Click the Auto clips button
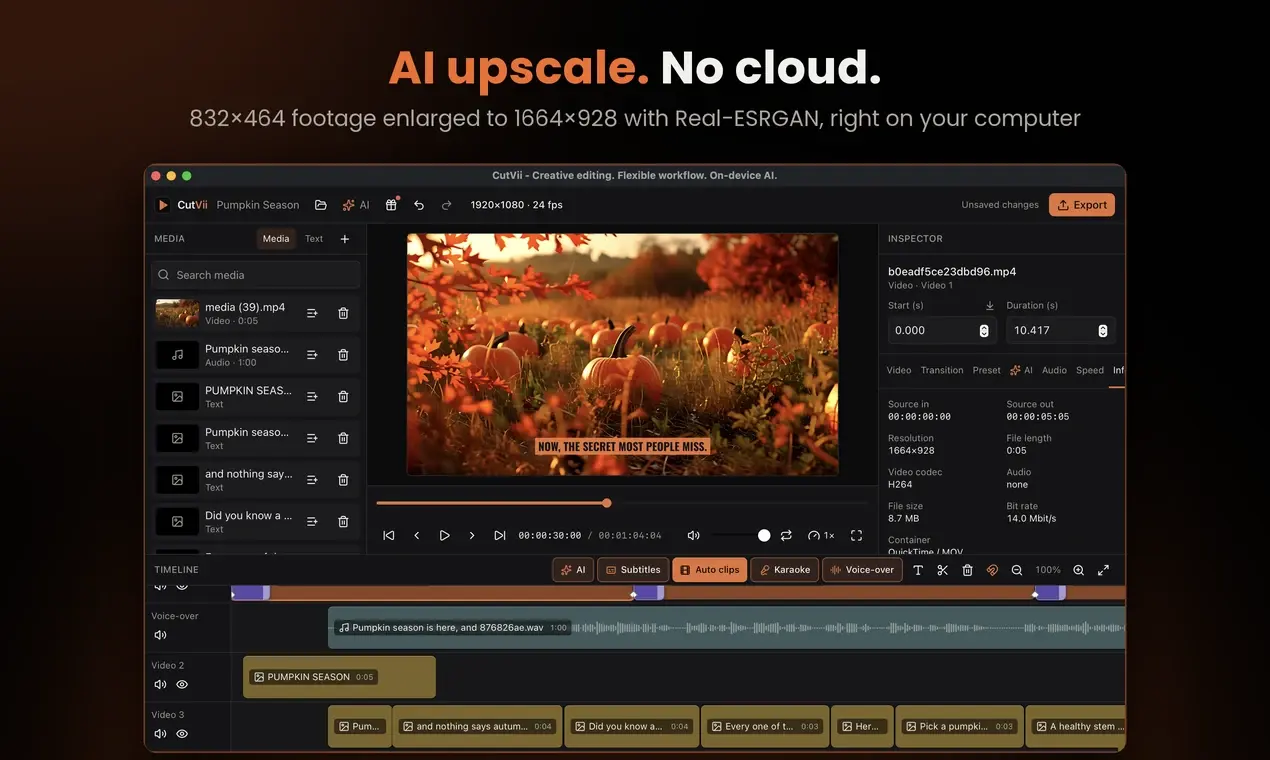 710,570
